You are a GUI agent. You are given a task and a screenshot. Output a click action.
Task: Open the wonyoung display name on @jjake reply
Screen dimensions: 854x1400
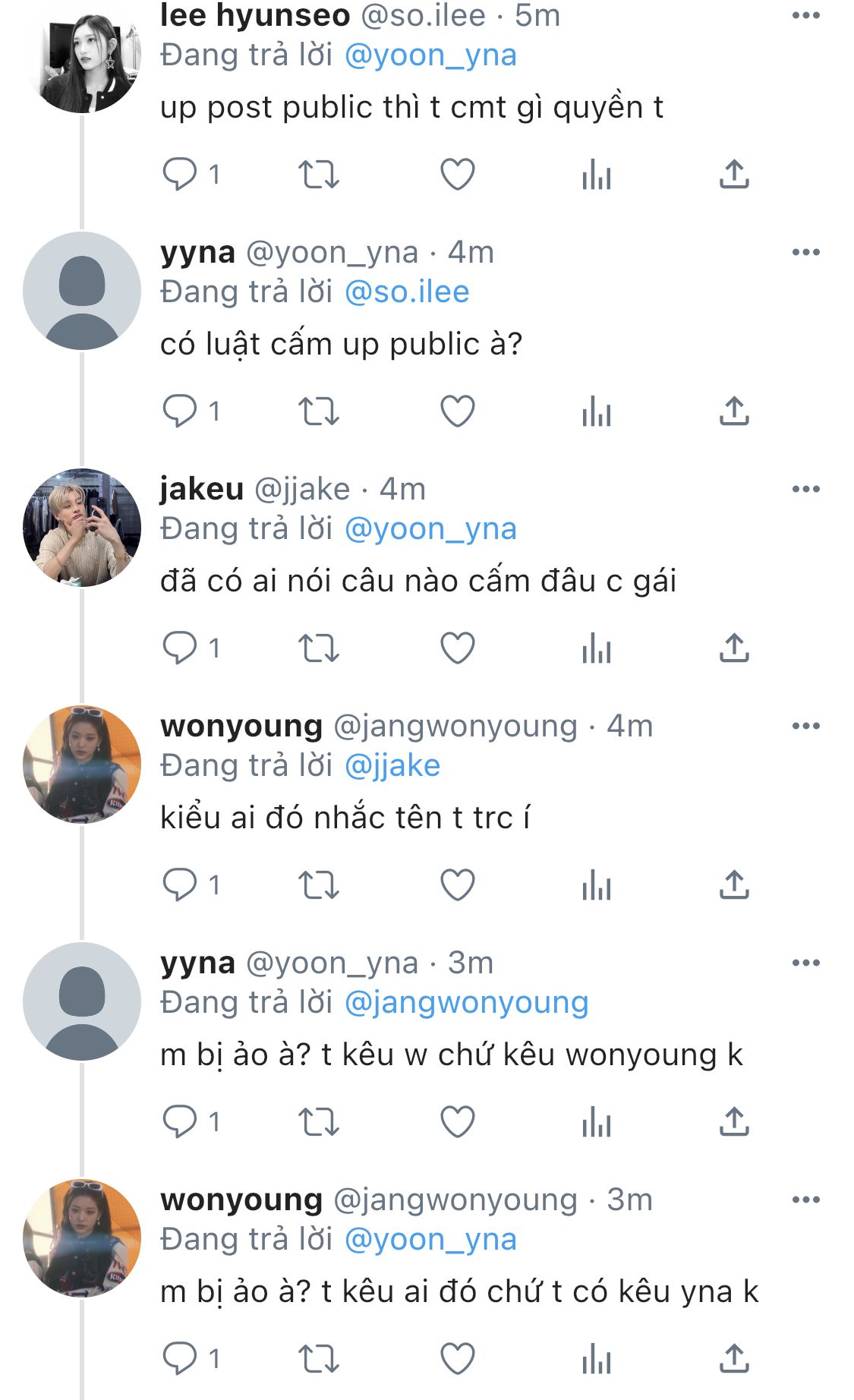click(241, 726)
